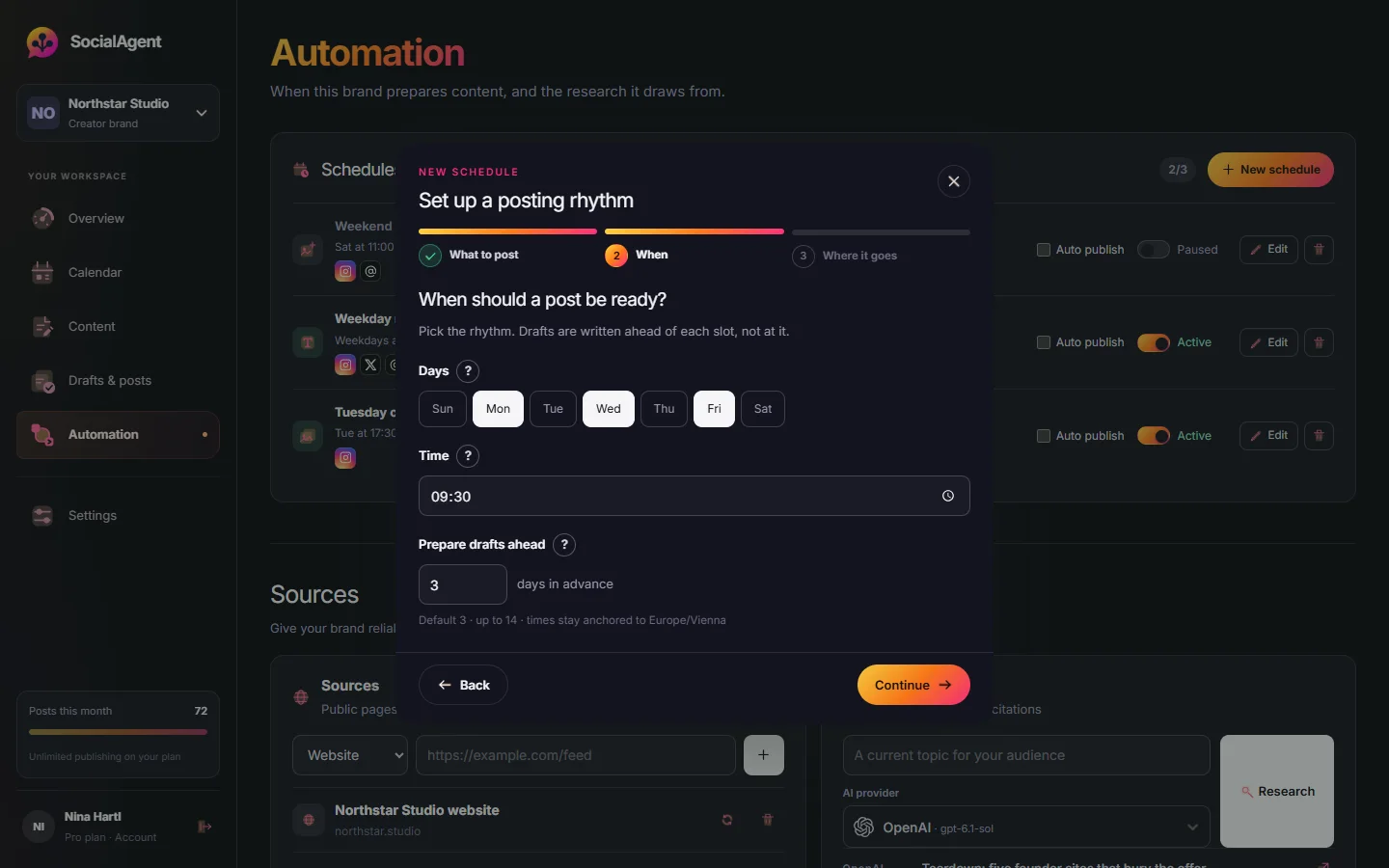Enable Thursday as a posting day
The image size is (1389, 868).
pyautogui.click(x=664, y=409)
